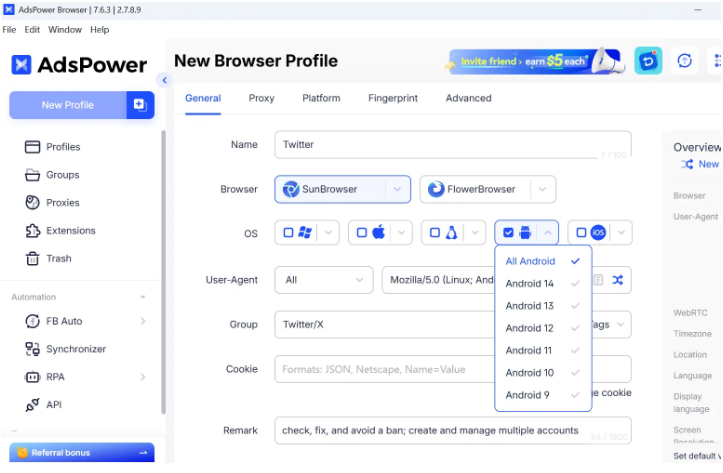Select Android 10 in the list
723x473 pixels.
543,373
